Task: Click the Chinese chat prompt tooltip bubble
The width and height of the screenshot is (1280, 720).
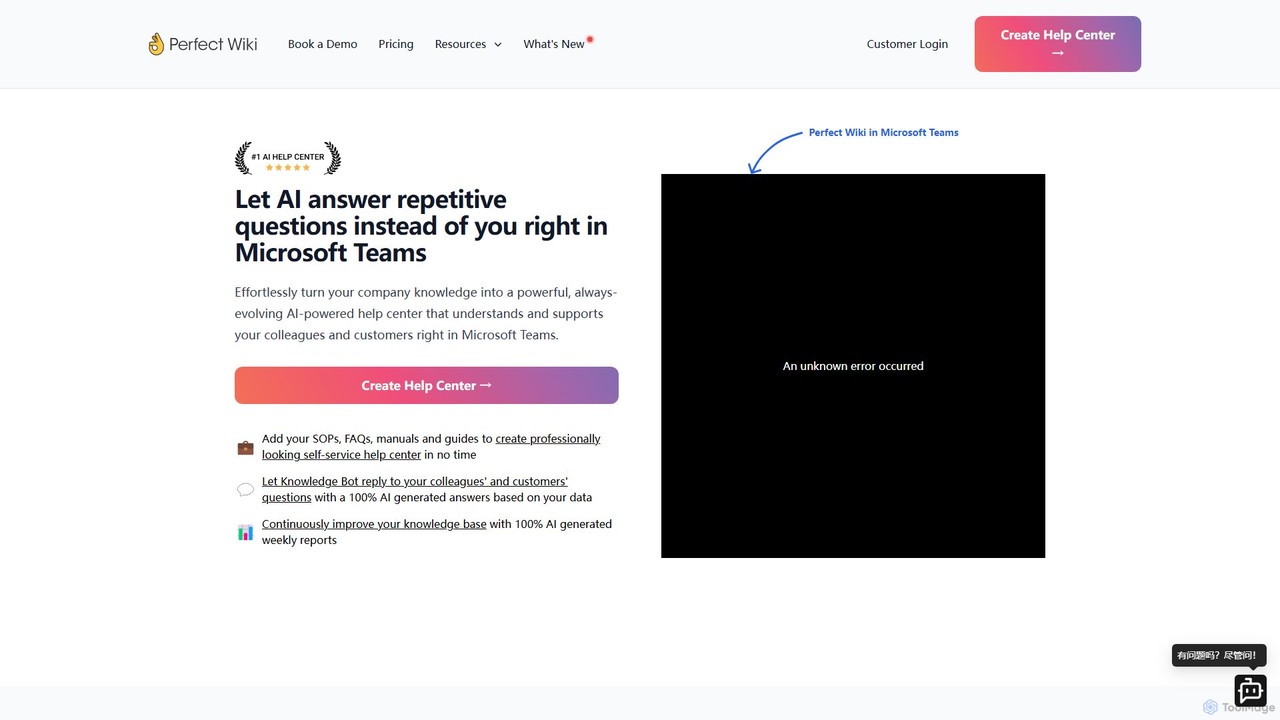Action: [1219, 656]
